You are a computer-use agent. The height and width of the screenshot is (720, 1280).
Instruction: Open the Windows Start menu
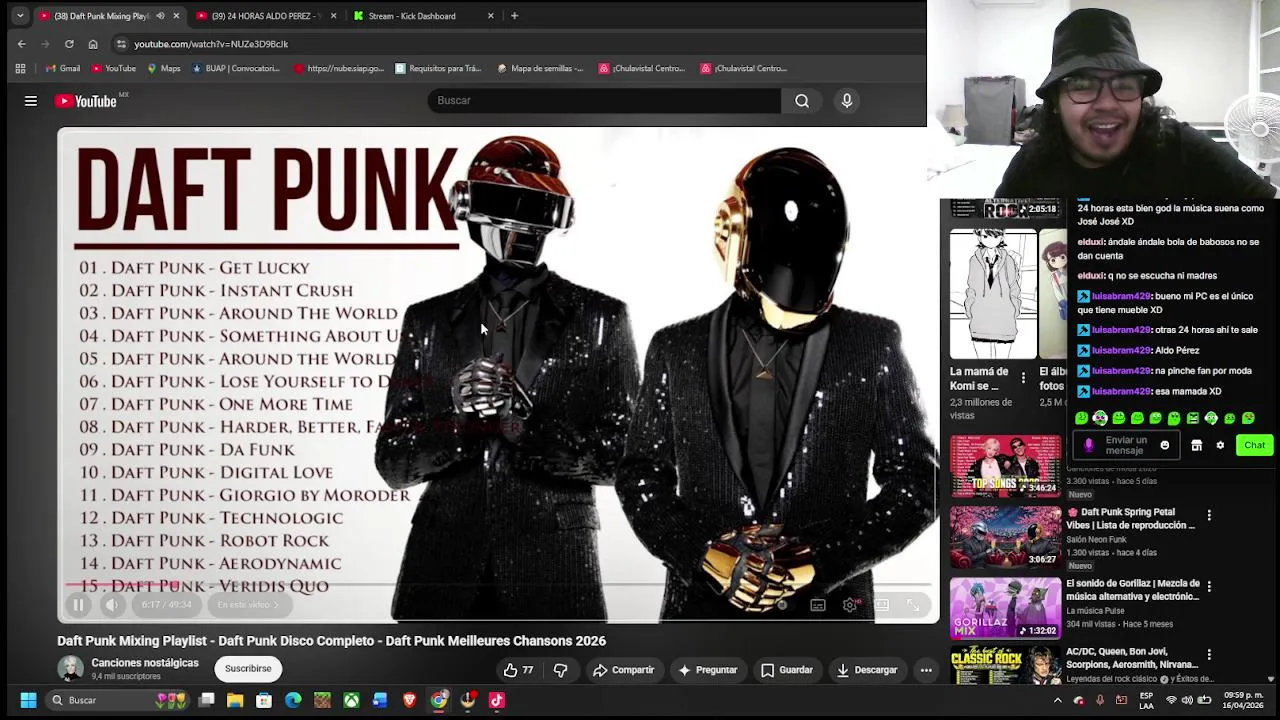tap(28, 701)
